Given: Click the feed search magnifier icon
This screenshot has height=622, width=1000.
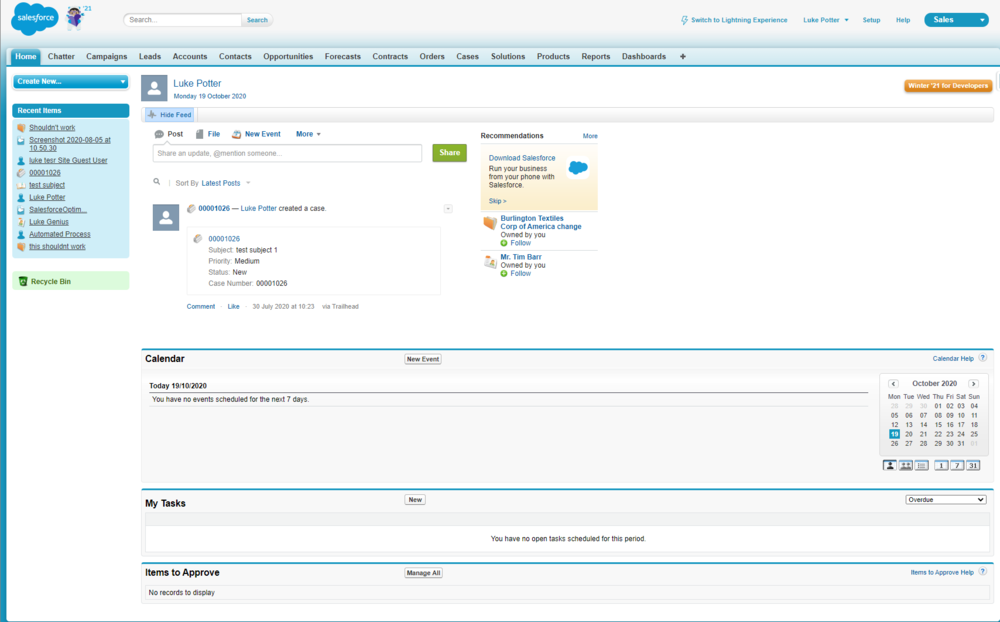Looking at the screenshot, I should [156, 182].
